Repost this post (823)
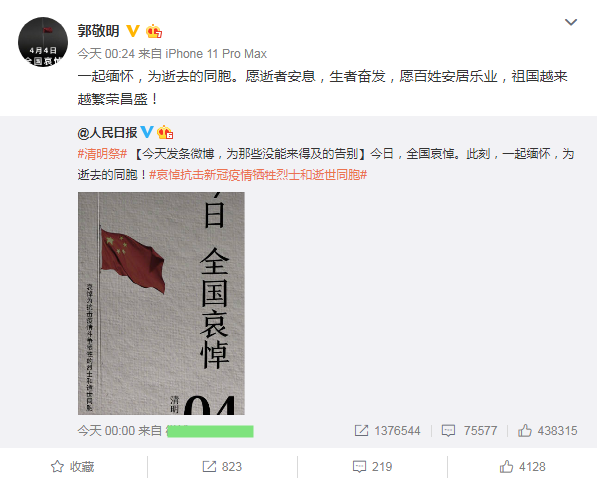Screen dimensions: 597x484 click(222, 466)
